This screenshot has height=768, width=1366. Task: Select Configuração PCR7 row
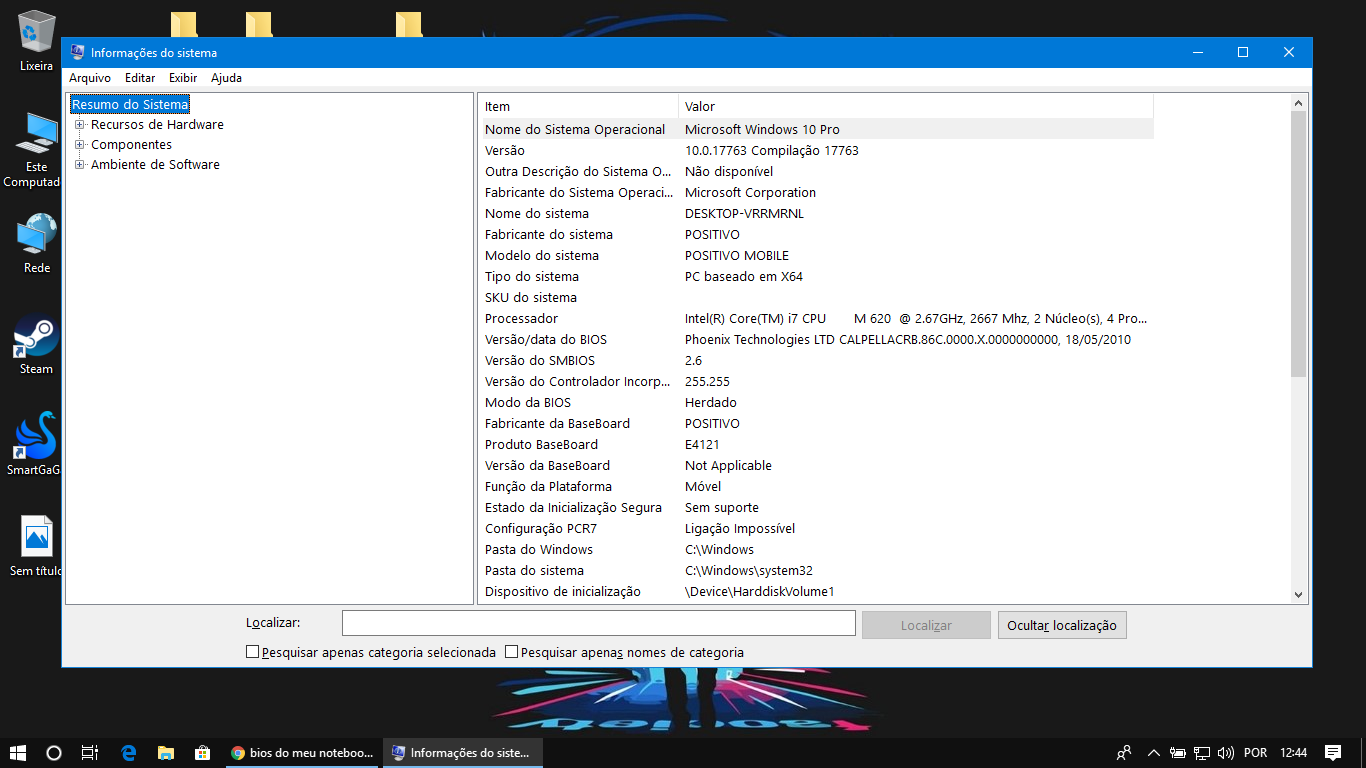(816, 528)
